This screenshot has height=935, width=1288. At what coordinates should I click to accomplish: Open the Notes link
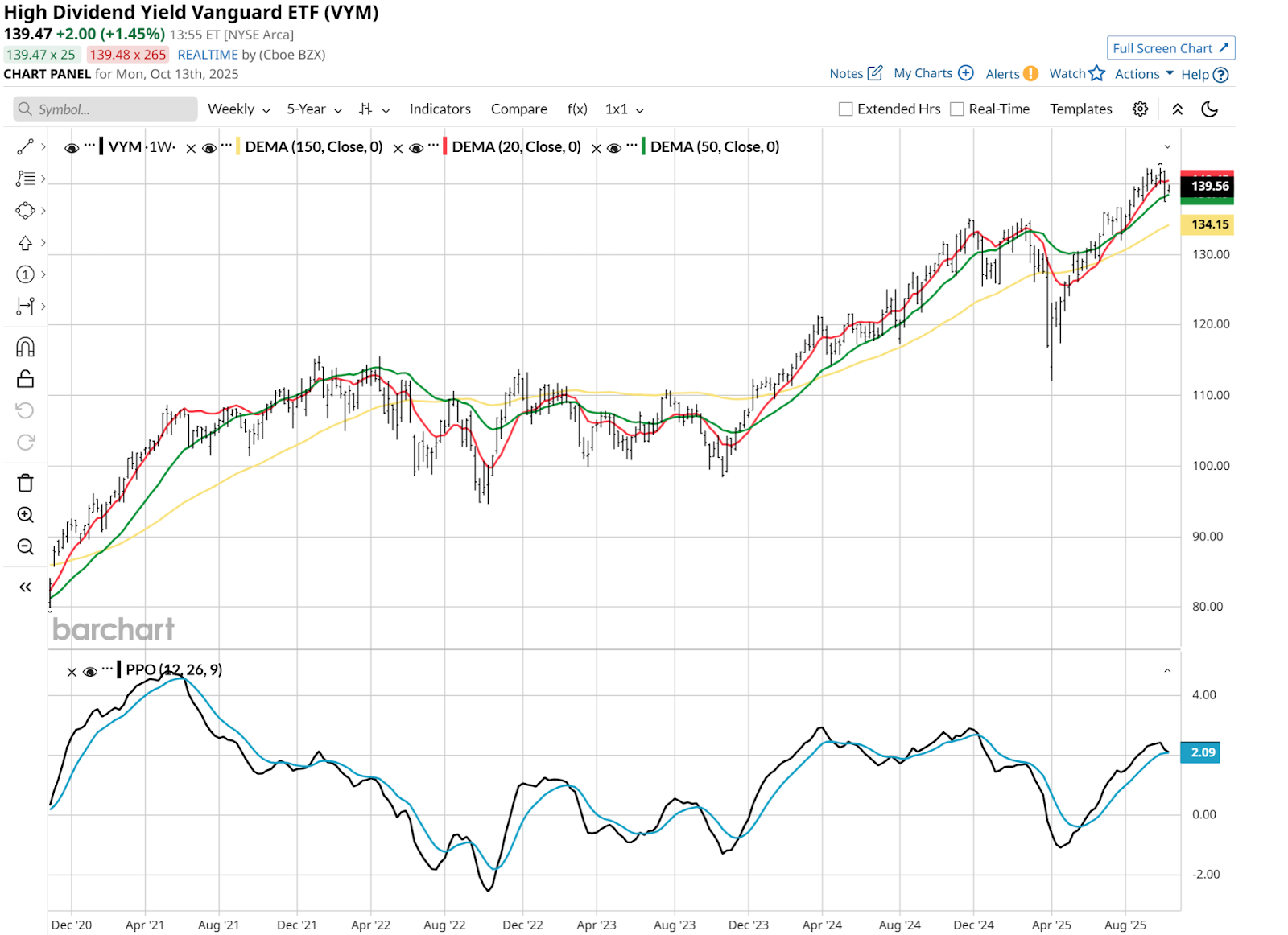point(846,73)
